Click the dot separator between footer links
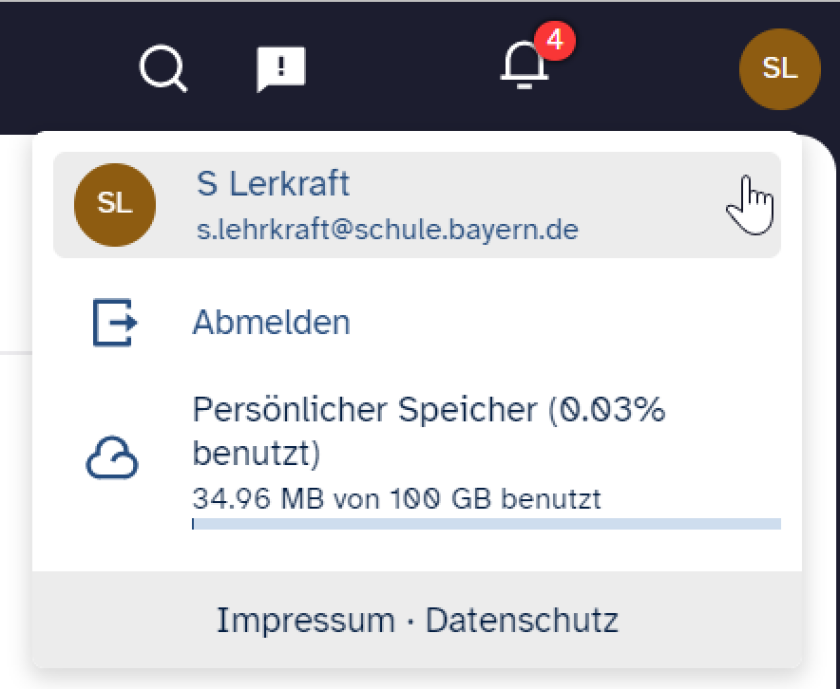840x689 pixels. coord(410,622)
